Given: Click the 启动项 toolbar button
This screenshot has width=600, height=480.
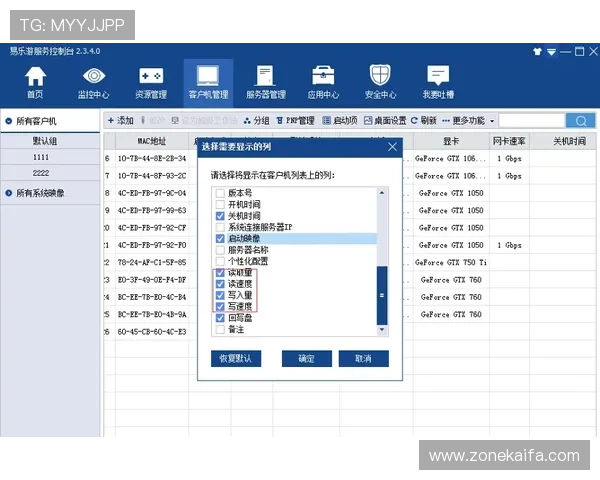Looking at the screenshot, I should (339, 121).
